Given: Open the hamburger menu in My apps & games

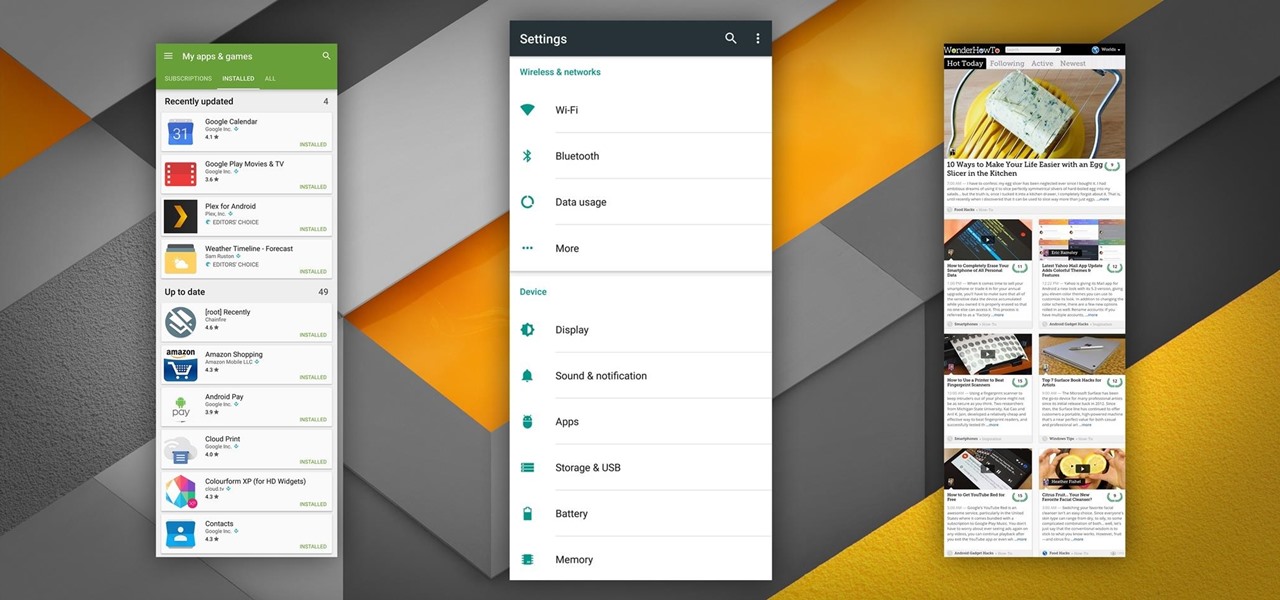Looking at the screenshot, I should click(168, 56).
